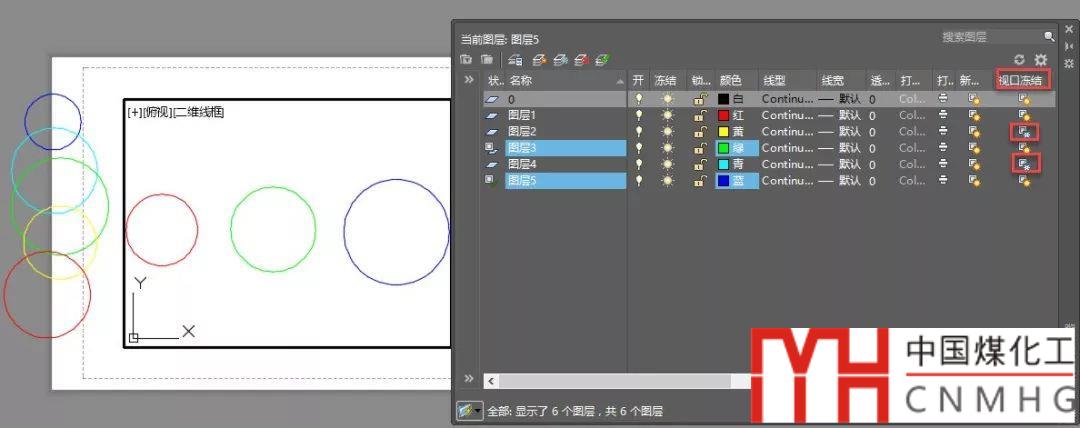This screenshot has width=1080, height=428.
Task: Click the status icon of 图层5
Action: tap(493, 181)
